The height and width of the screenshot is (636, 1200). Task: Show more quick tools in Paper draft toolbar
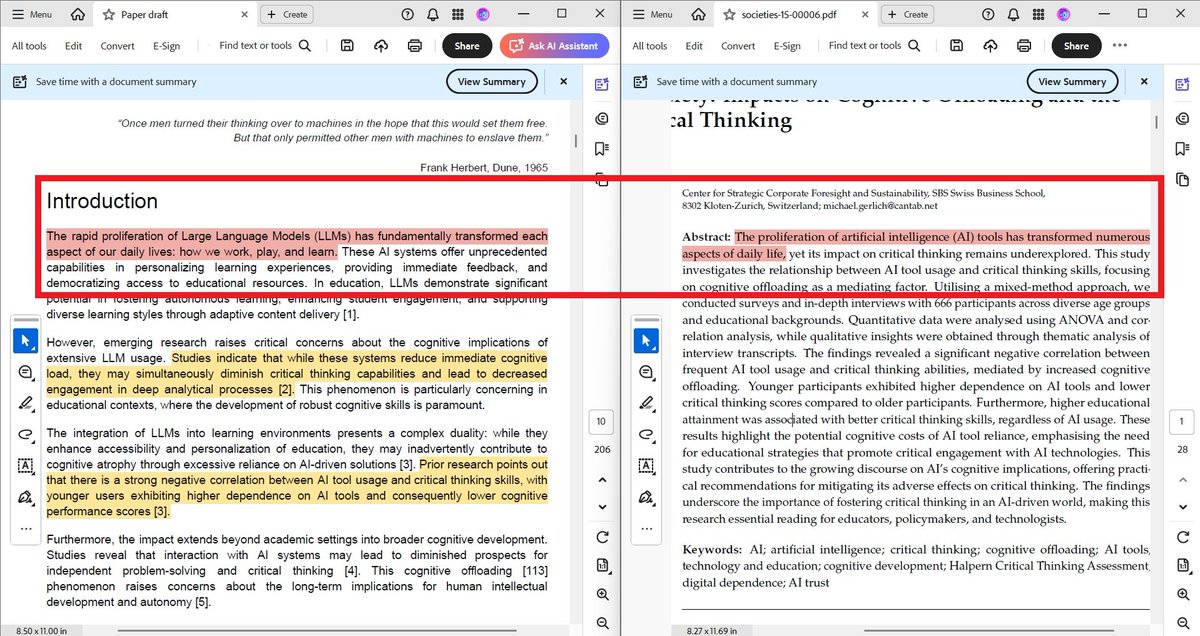pos(25,528)
